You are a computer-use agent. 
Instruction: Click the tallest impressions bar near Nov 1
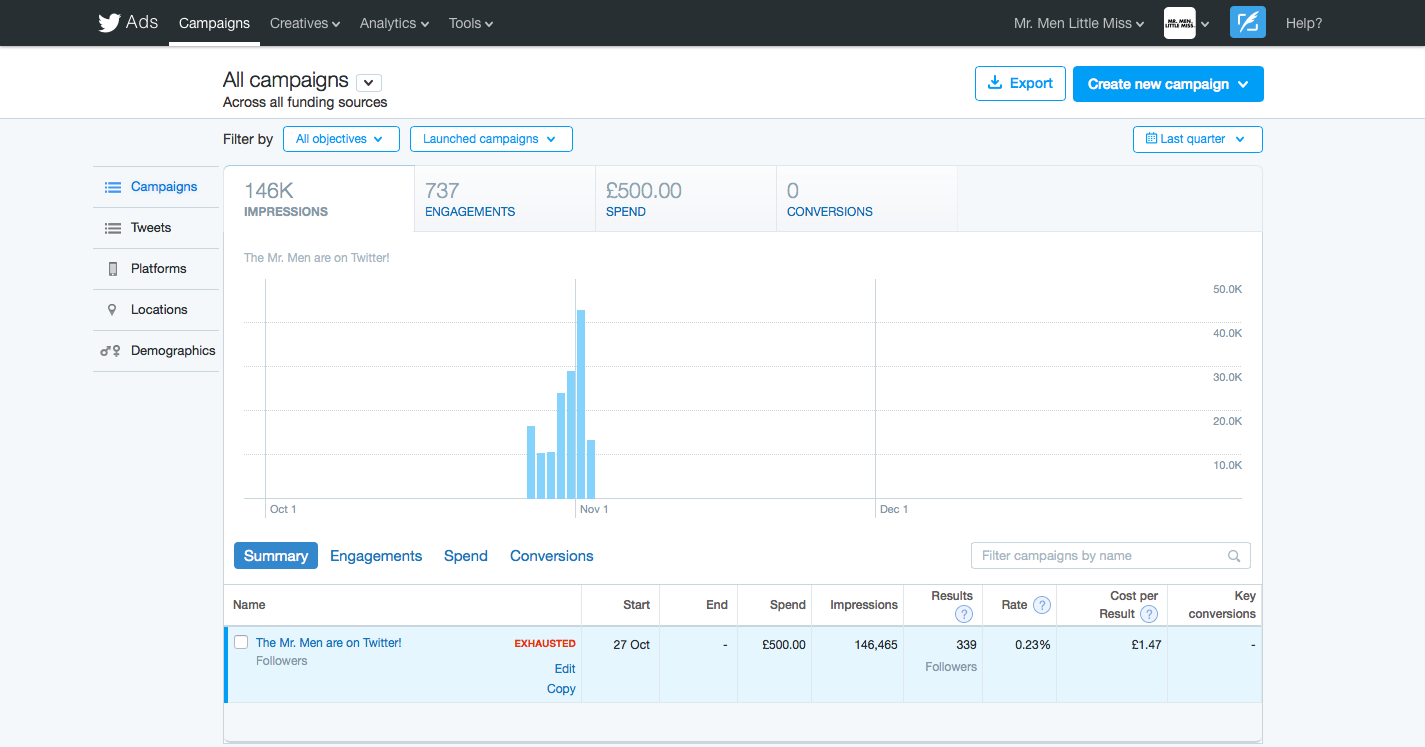[581, 404]
